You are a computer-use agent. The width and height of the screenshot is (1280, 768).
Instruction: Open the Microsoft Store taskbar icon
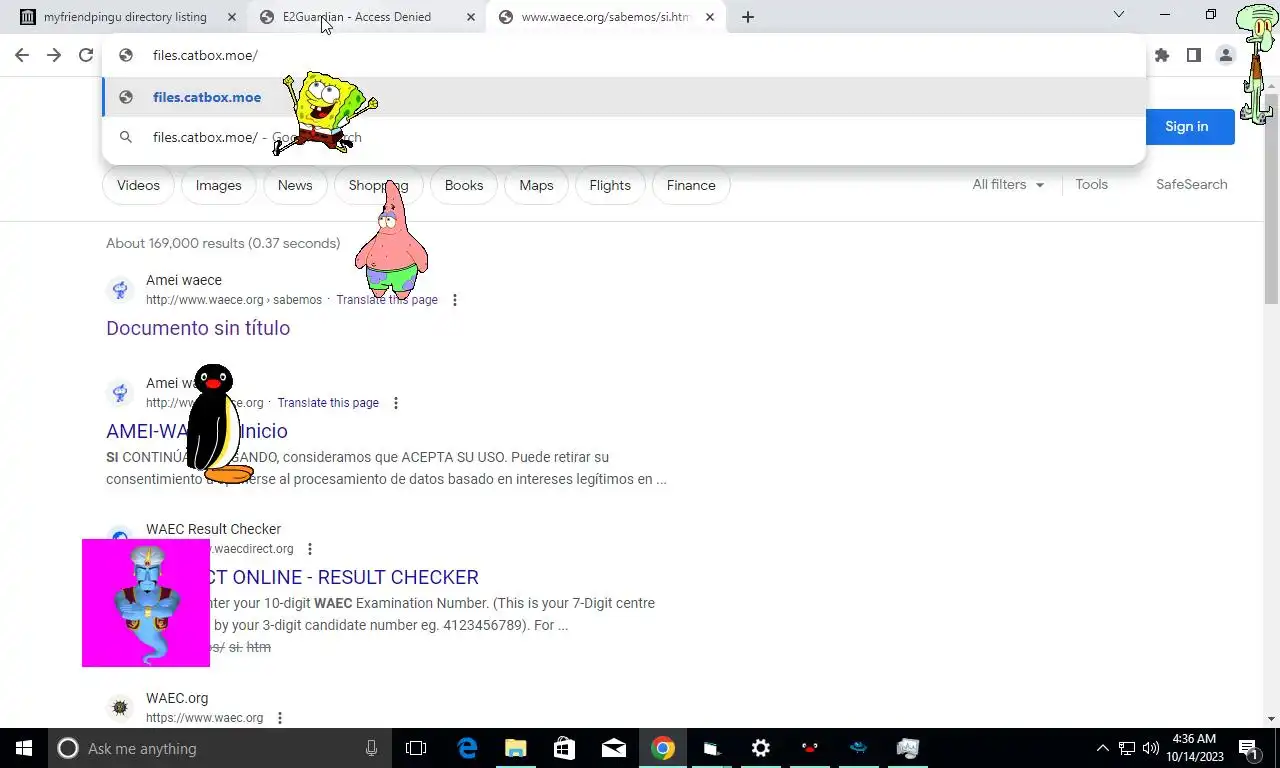pyautogui.click(x=564, y=748)
